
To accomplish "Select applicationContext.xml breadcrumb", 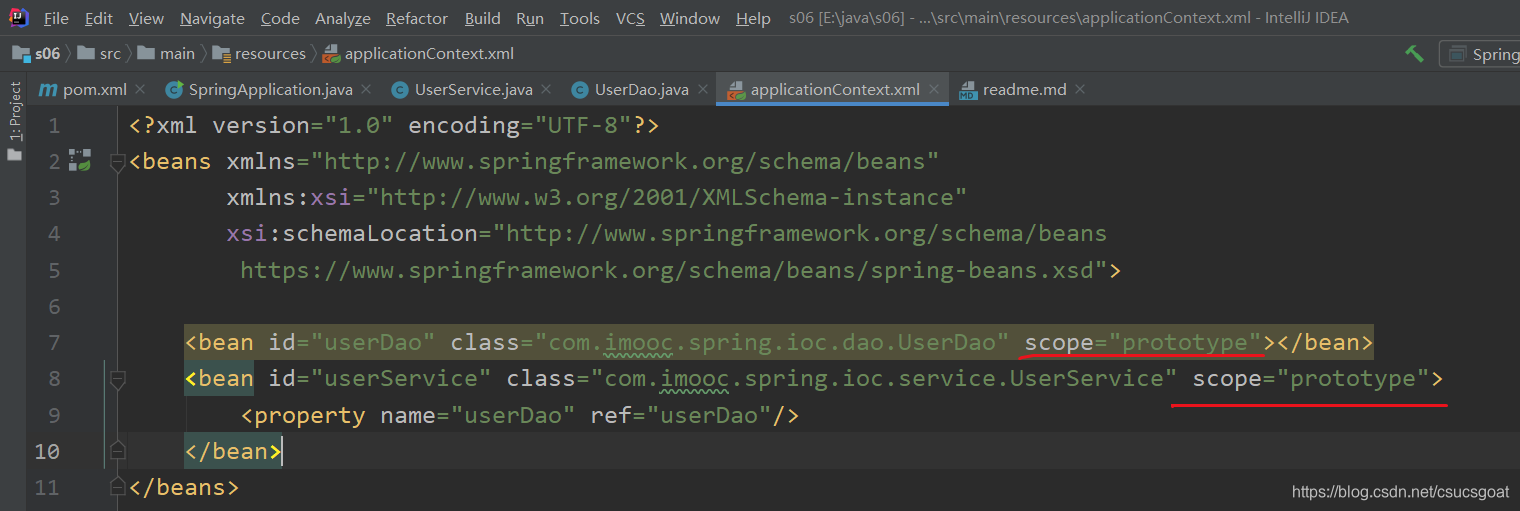I will pyautogui.click(x=418, y=53).
